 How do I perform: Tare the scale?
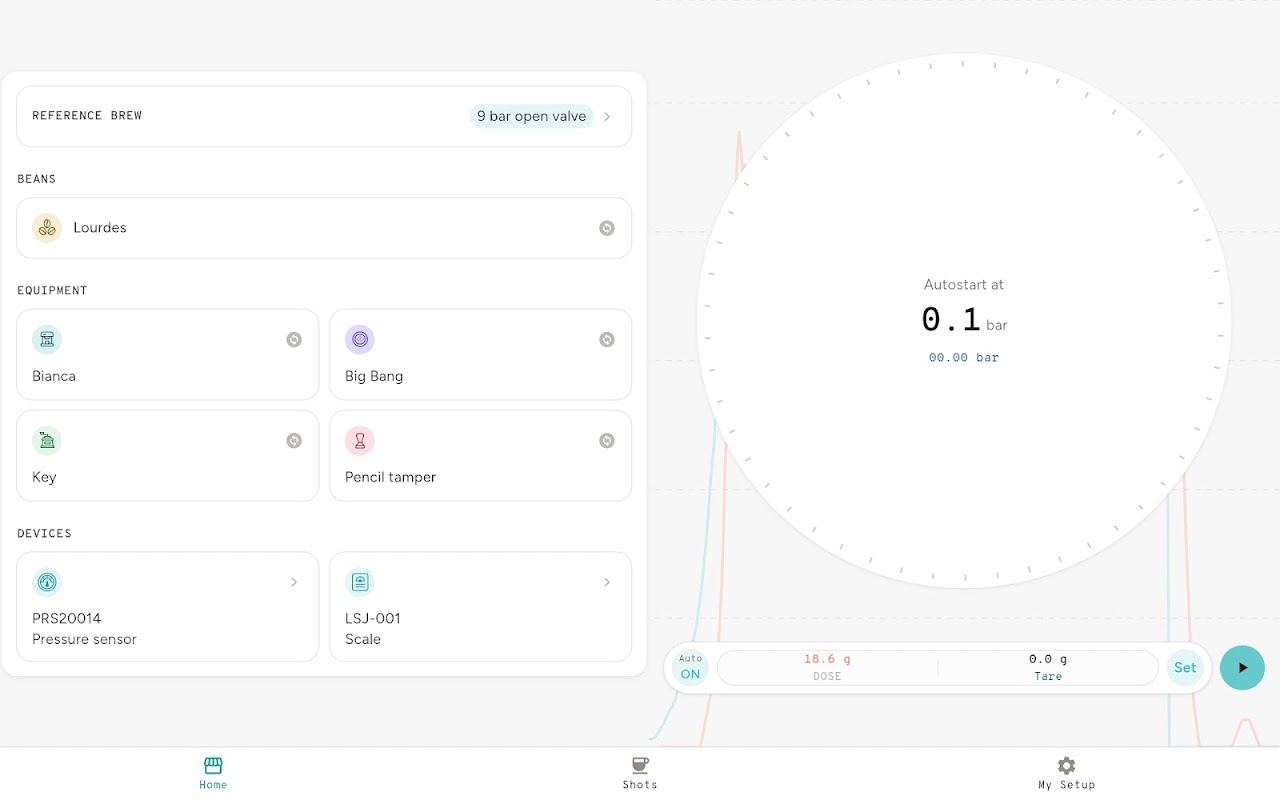click(1048, 667)
